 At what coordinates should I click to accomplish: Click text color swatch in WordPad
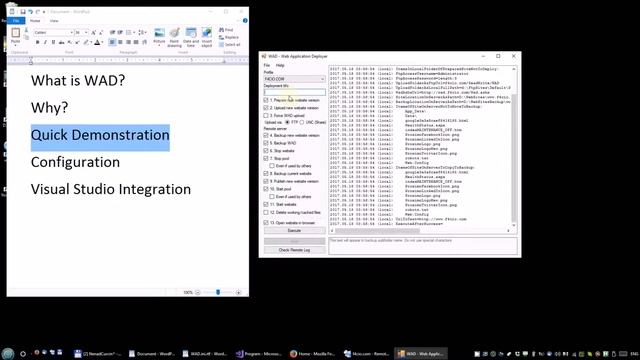(x=97, y=42)
